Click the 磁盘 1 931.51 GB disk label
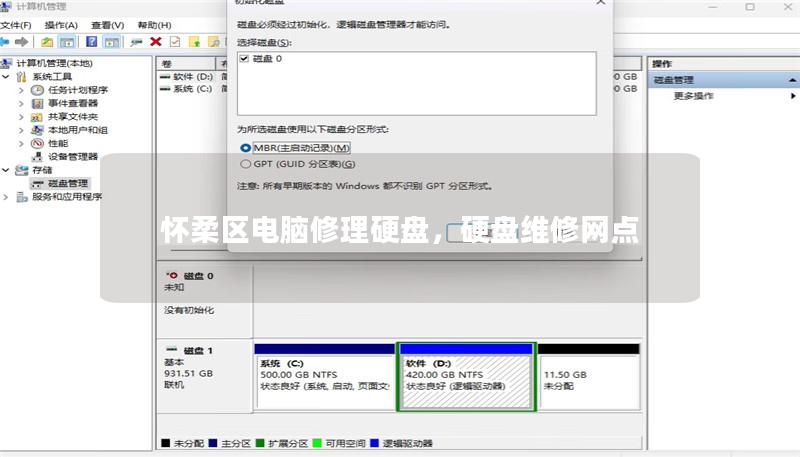The image size is (800, 457). 205,375
